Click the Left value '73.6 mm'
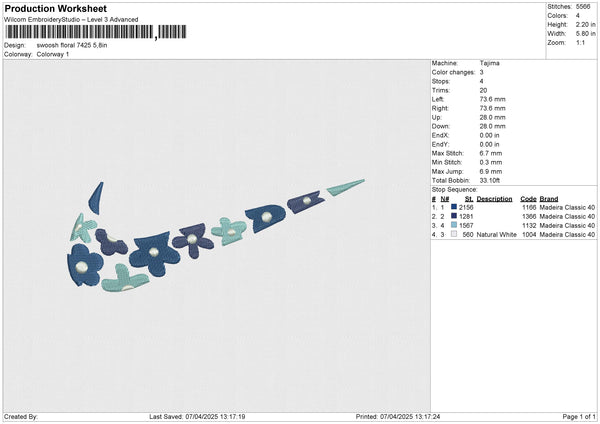The height and width of the screenshot is (424, 600). (492, 99)
